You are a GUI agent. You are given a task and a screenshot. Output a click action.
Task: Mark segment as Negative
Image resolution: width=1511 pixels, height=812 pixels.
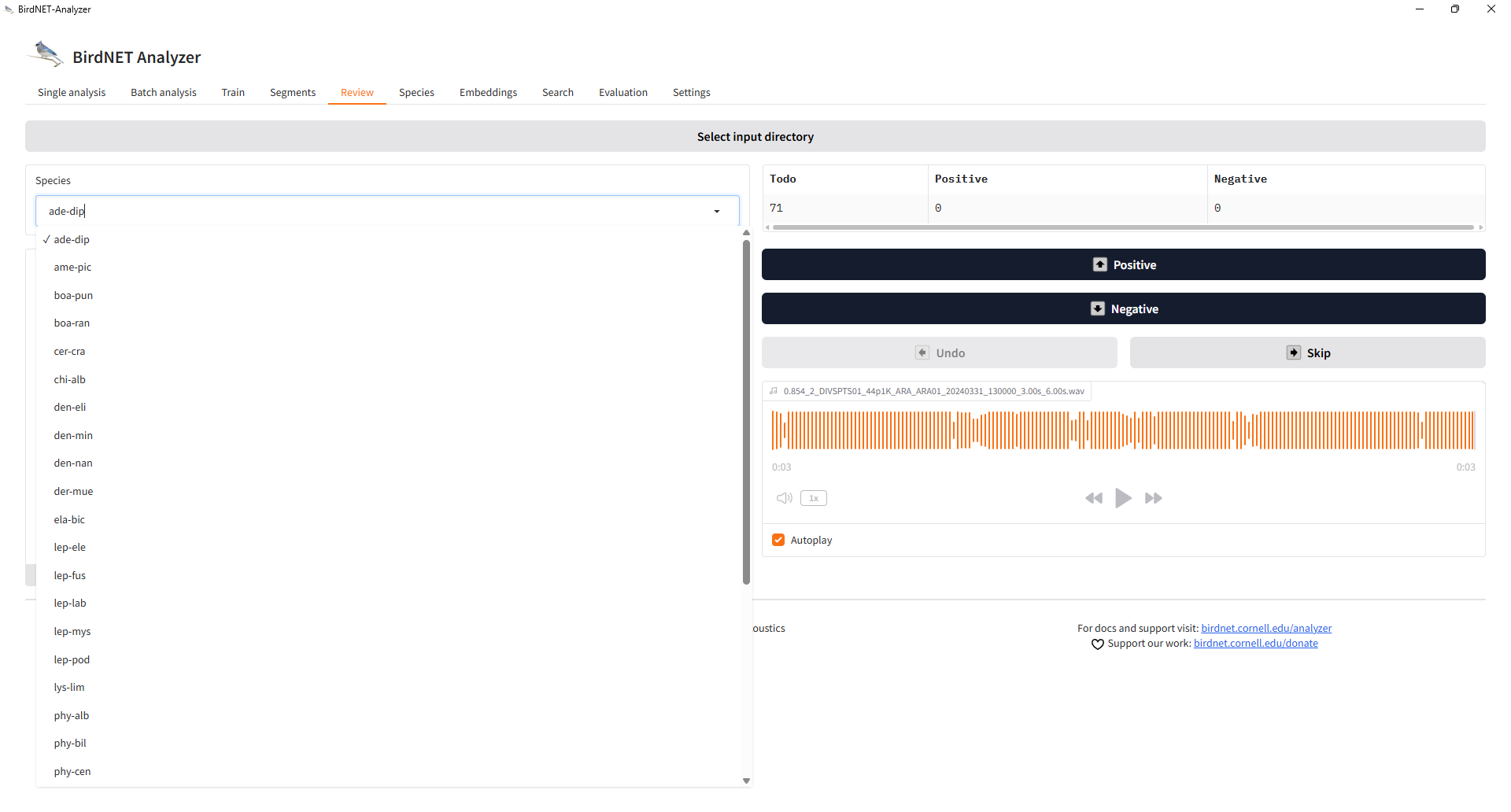tap(1123, 308)
